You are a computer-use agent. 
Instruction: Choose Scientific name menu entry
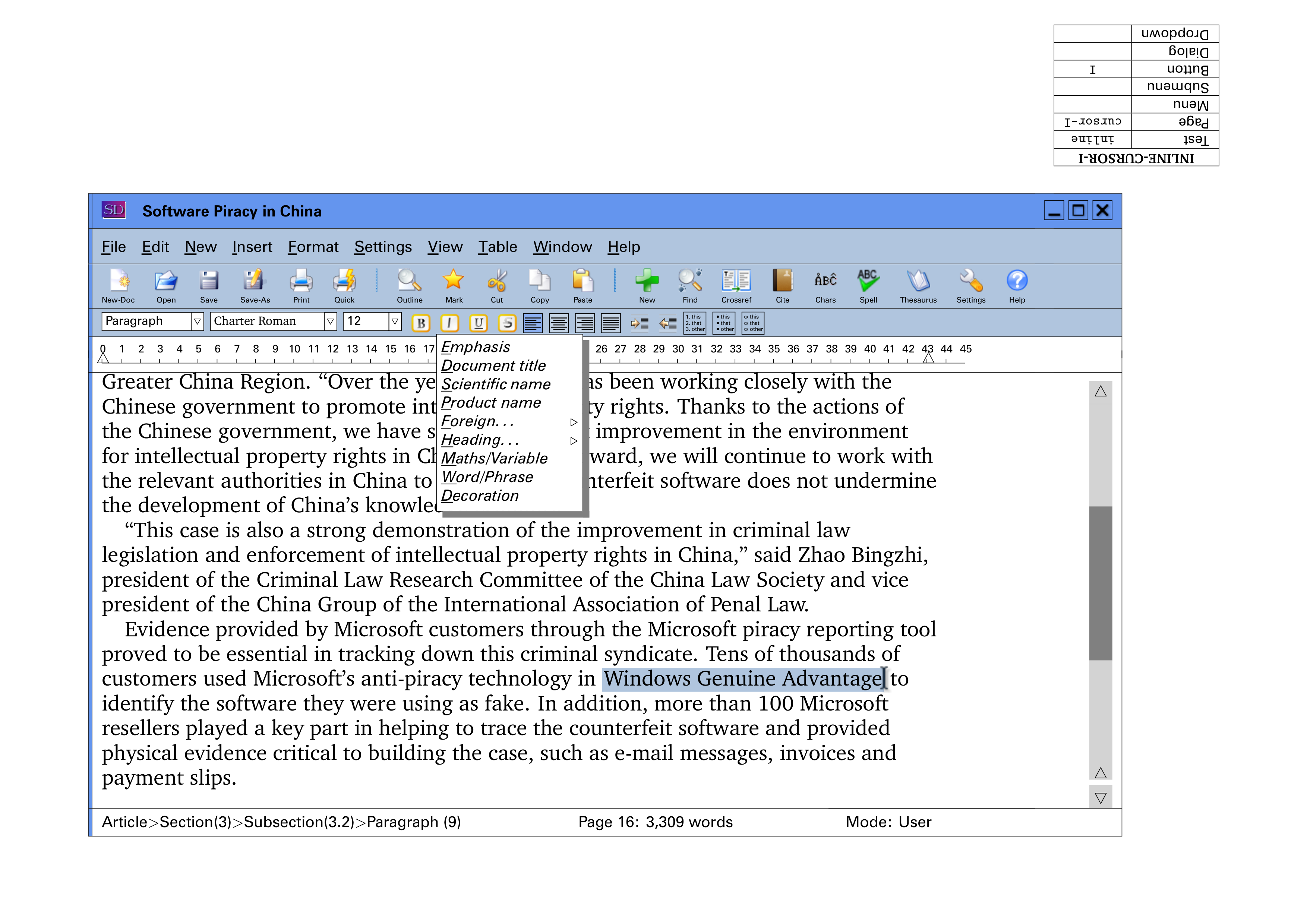pyautogui.click(x=510, y=385)
